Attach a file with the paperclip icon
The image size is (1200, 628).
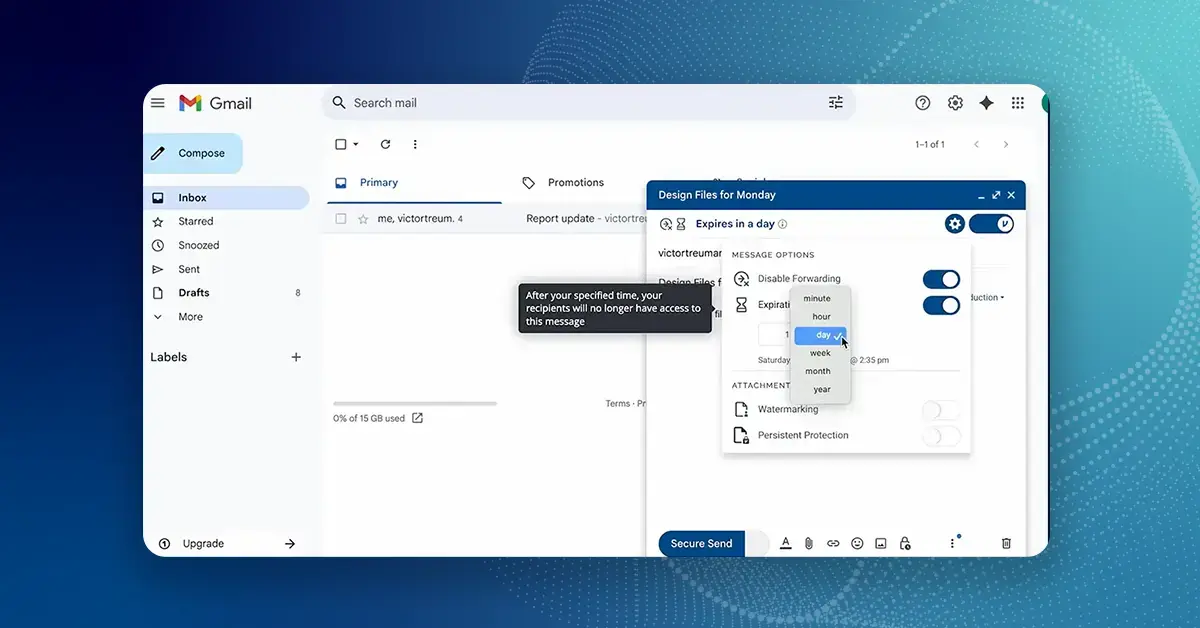[x=809, y=543]
